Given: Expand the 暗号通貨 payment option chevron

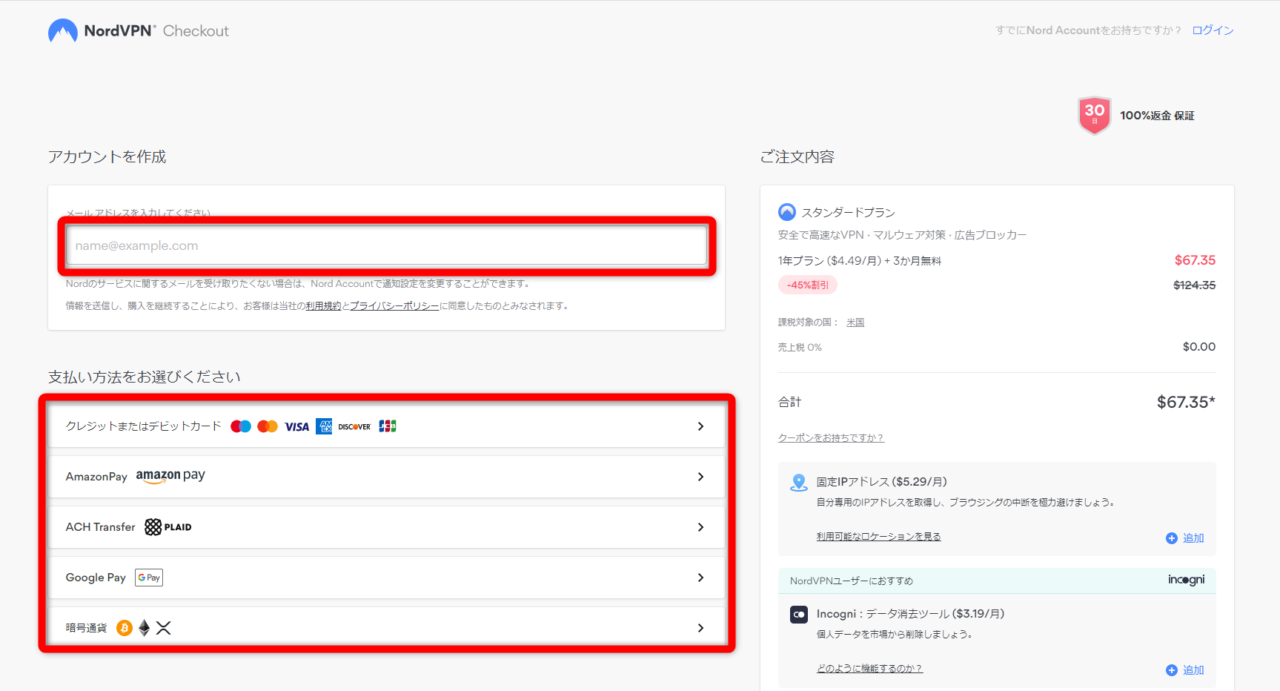Looking at the screenshot, I should (x=701, y=628).
